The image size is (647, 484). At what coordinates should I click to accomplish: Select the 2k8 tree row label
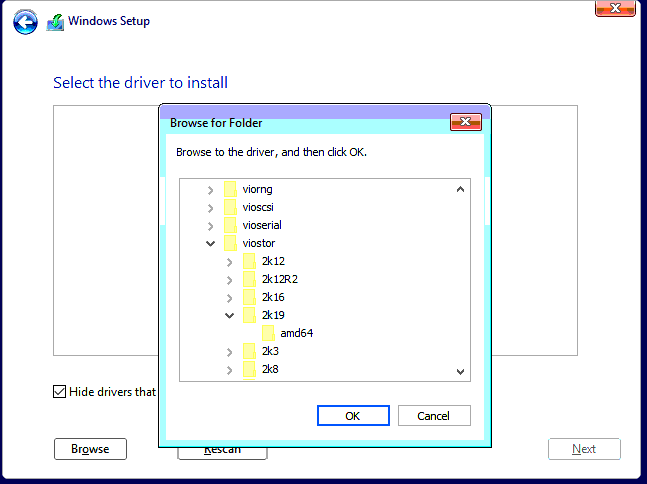tap(270, 369)
